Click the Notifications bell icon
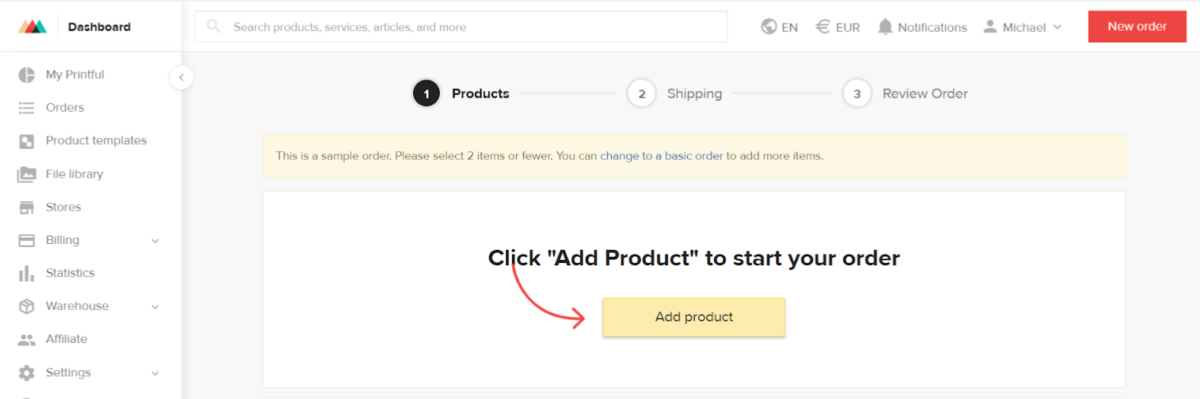This screenshot has height=399, width=1200. [885, 27]
